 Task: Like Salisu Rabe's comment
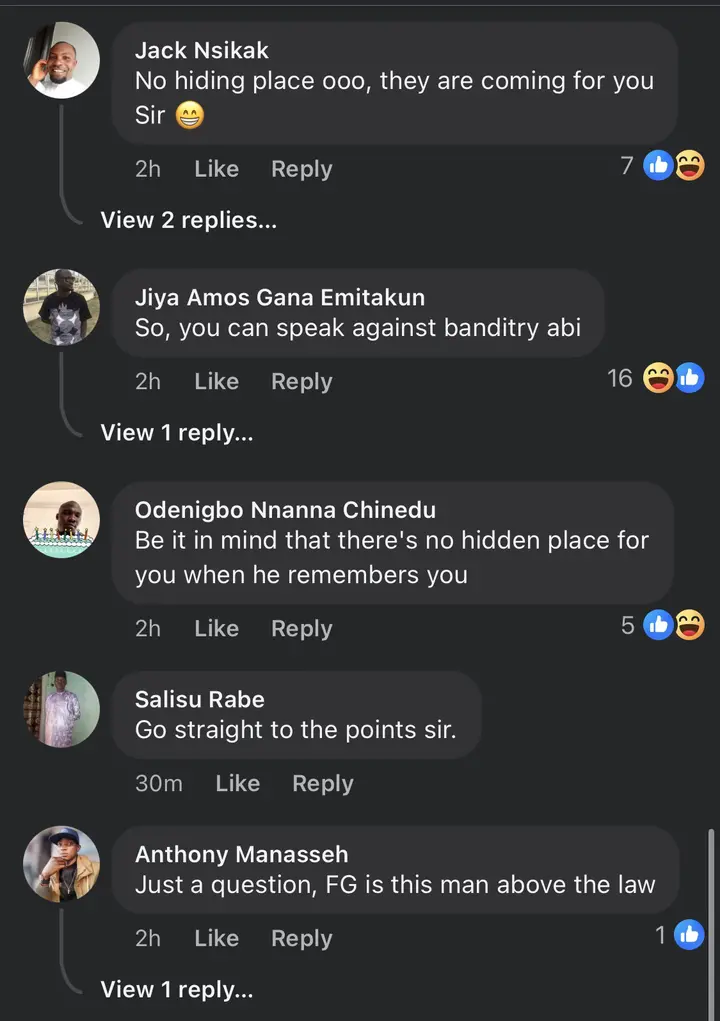click(x=237, y=783)
